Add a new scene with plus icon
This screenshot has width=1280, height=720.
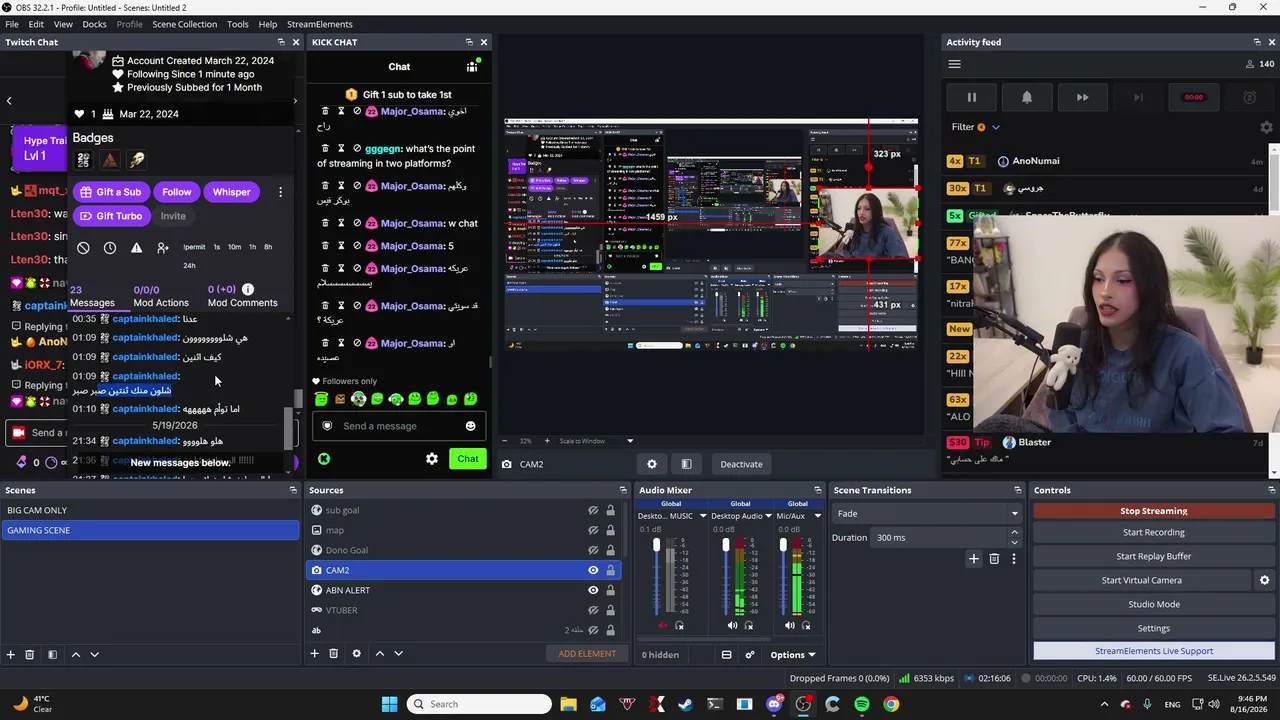coord(11,654)
